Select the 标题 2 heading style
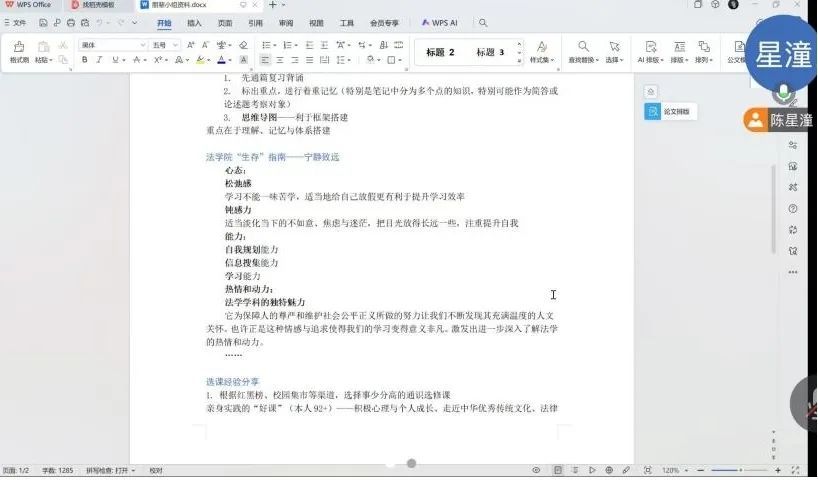 (440, 52)
